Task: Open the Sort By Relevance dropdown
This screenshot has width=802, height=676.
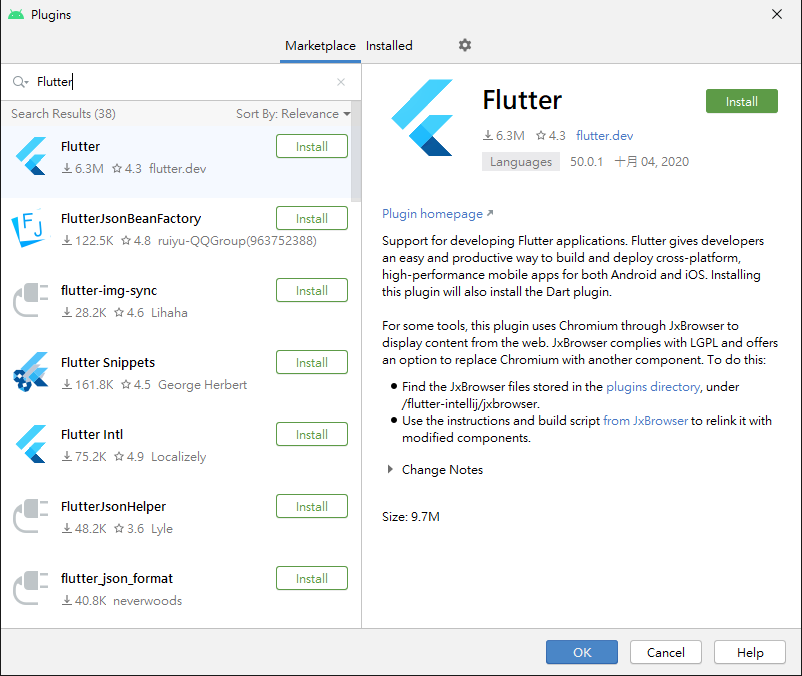Action: [x=293, y=114]
